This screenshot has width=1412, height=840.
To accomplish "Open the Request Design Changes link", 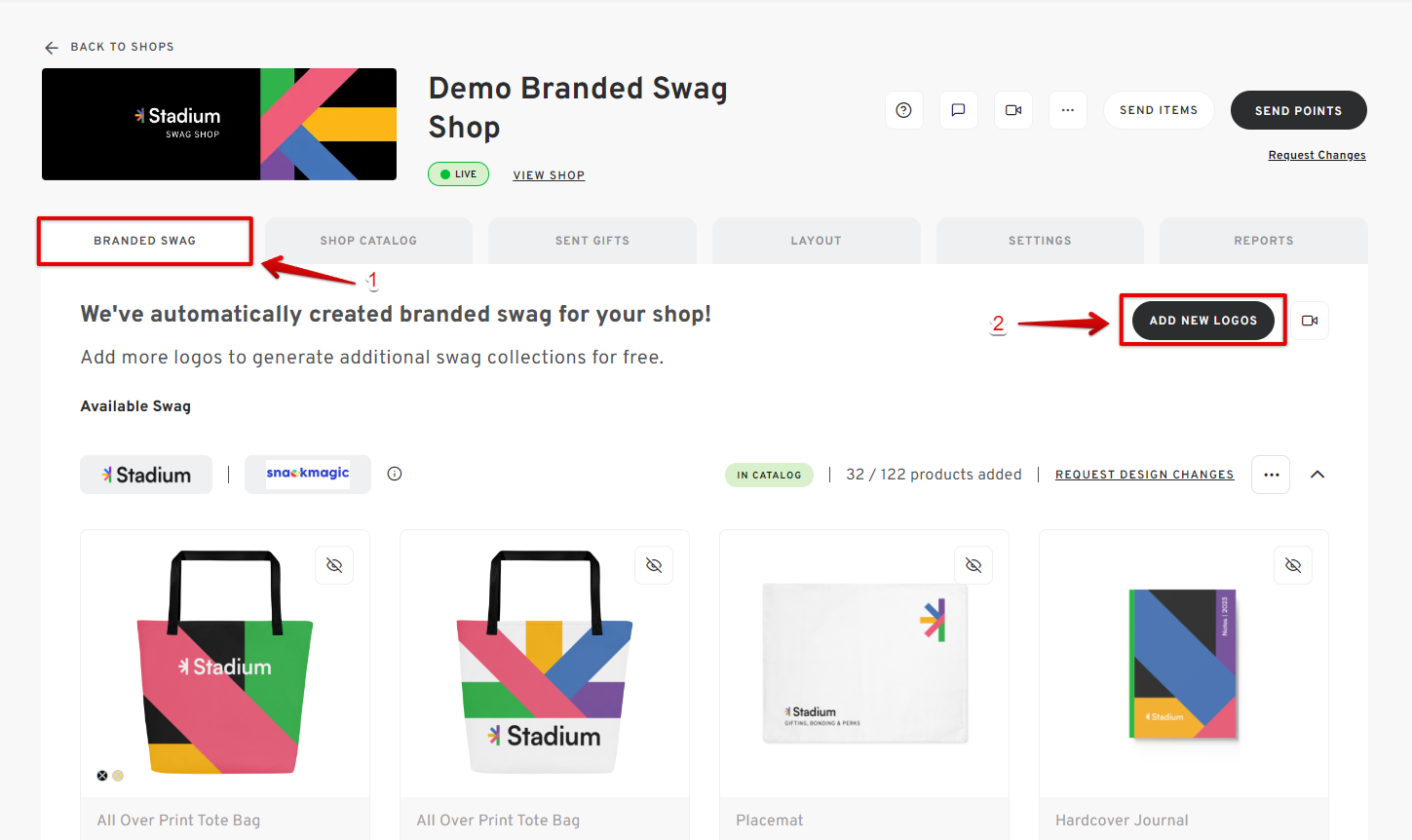I will (x=1144, y=475).
